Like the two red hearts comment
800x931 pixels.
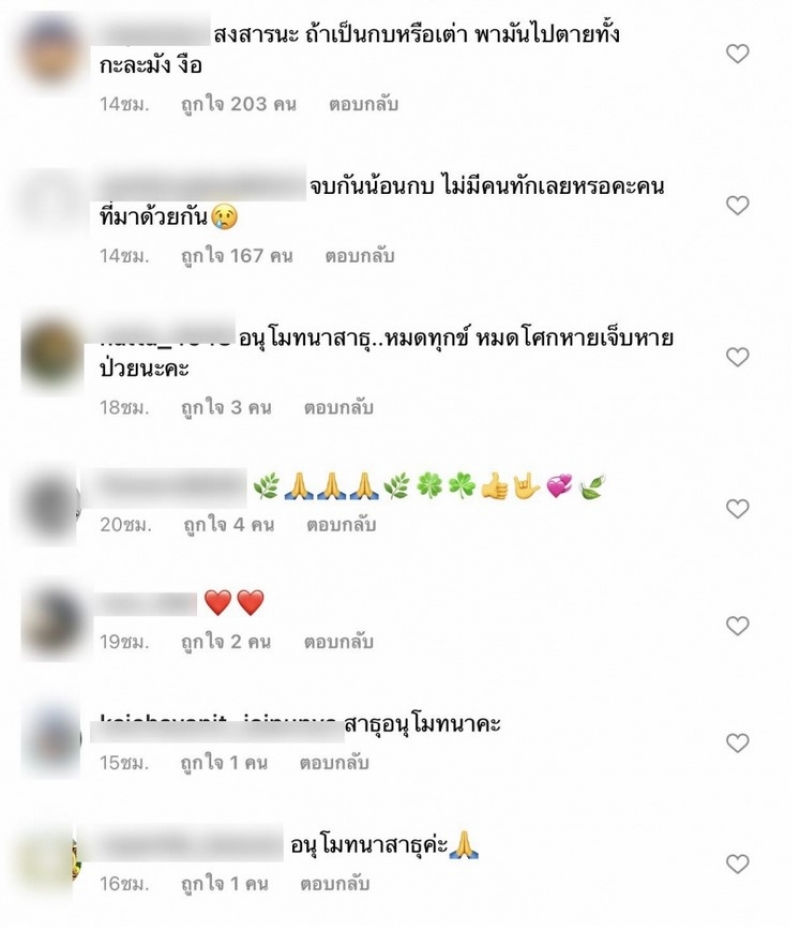[x=737, y=626]
